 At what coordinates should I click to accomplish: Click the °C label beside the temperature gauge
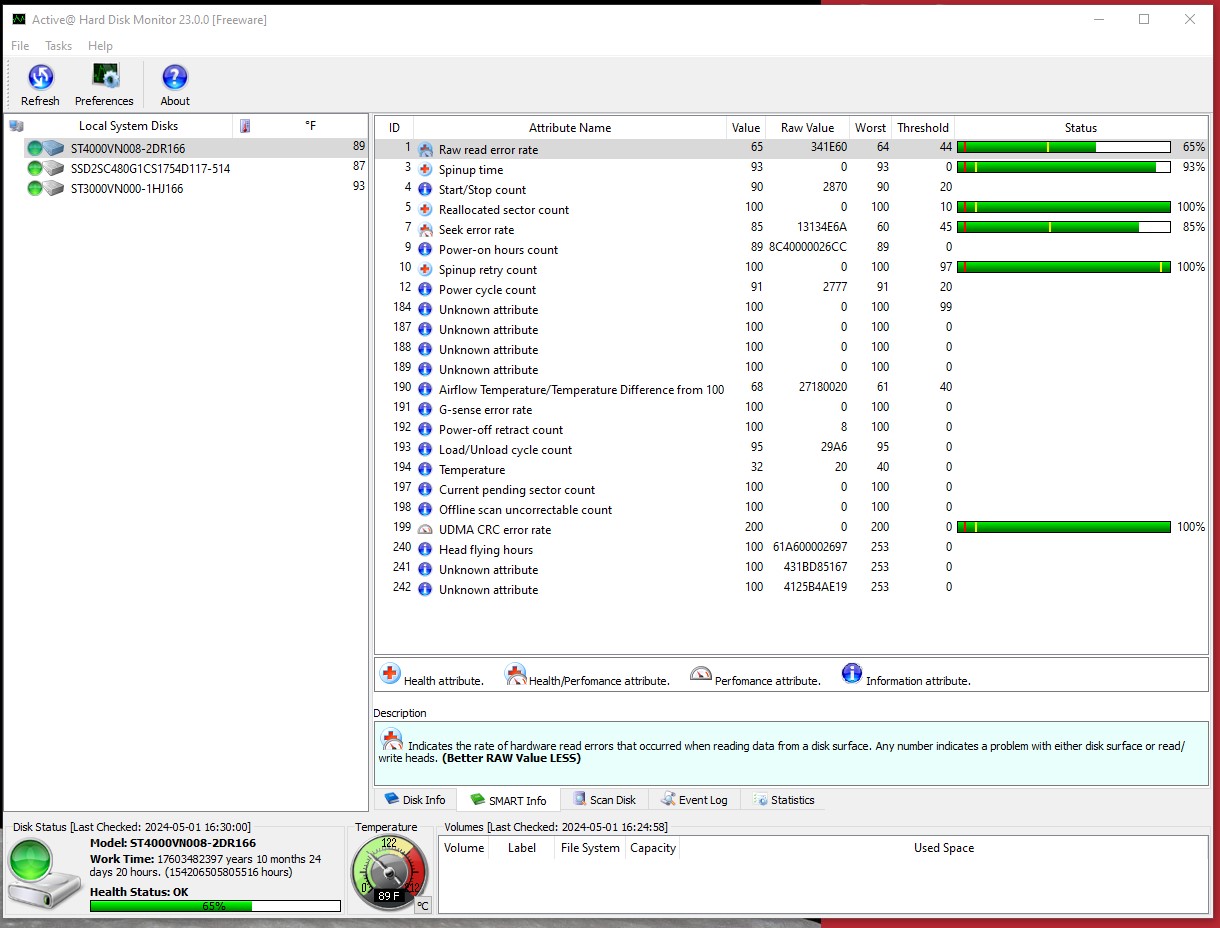point(422,903)
